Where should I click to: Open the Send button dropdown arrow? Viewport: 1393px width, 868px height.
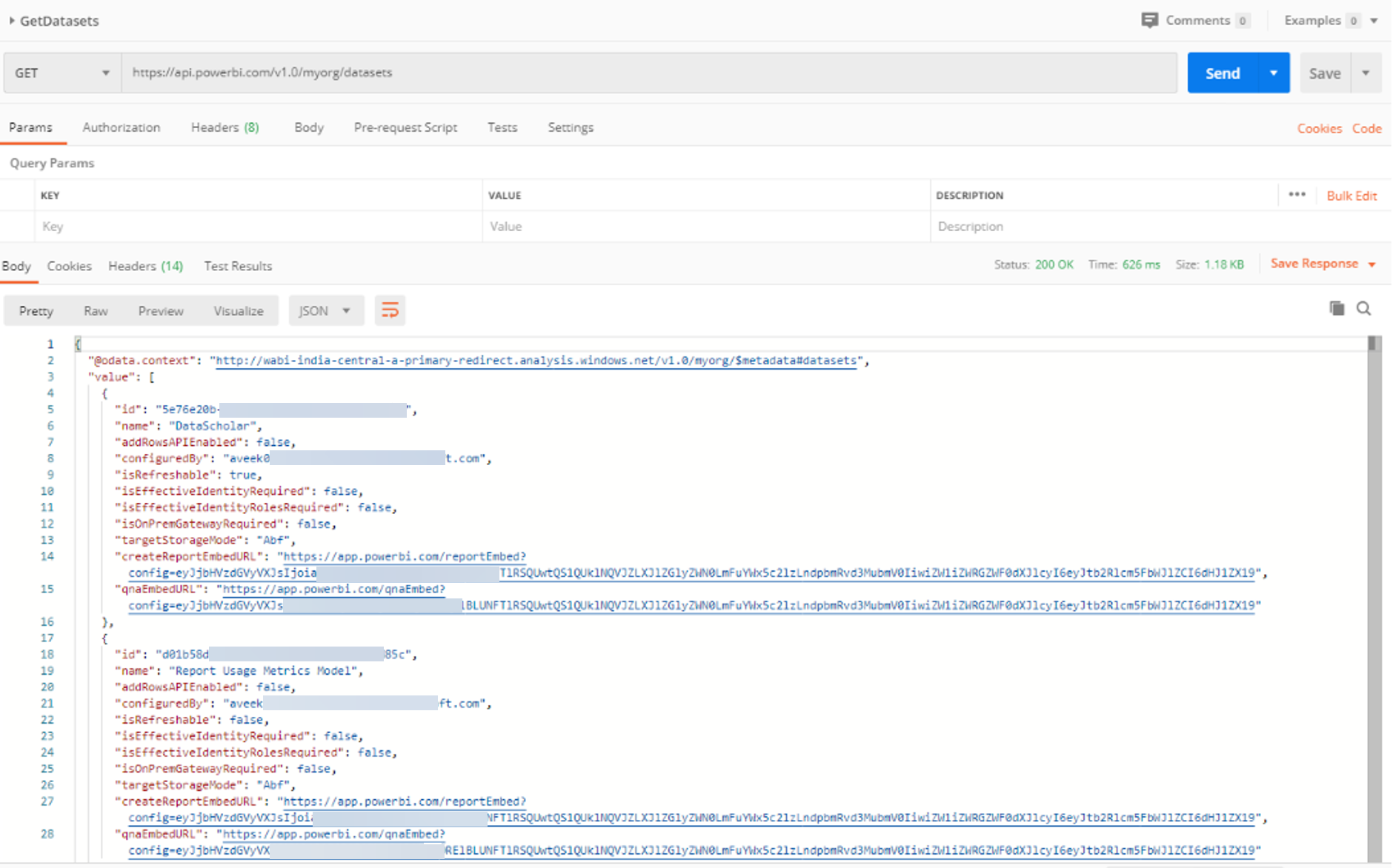[1274, 73]
